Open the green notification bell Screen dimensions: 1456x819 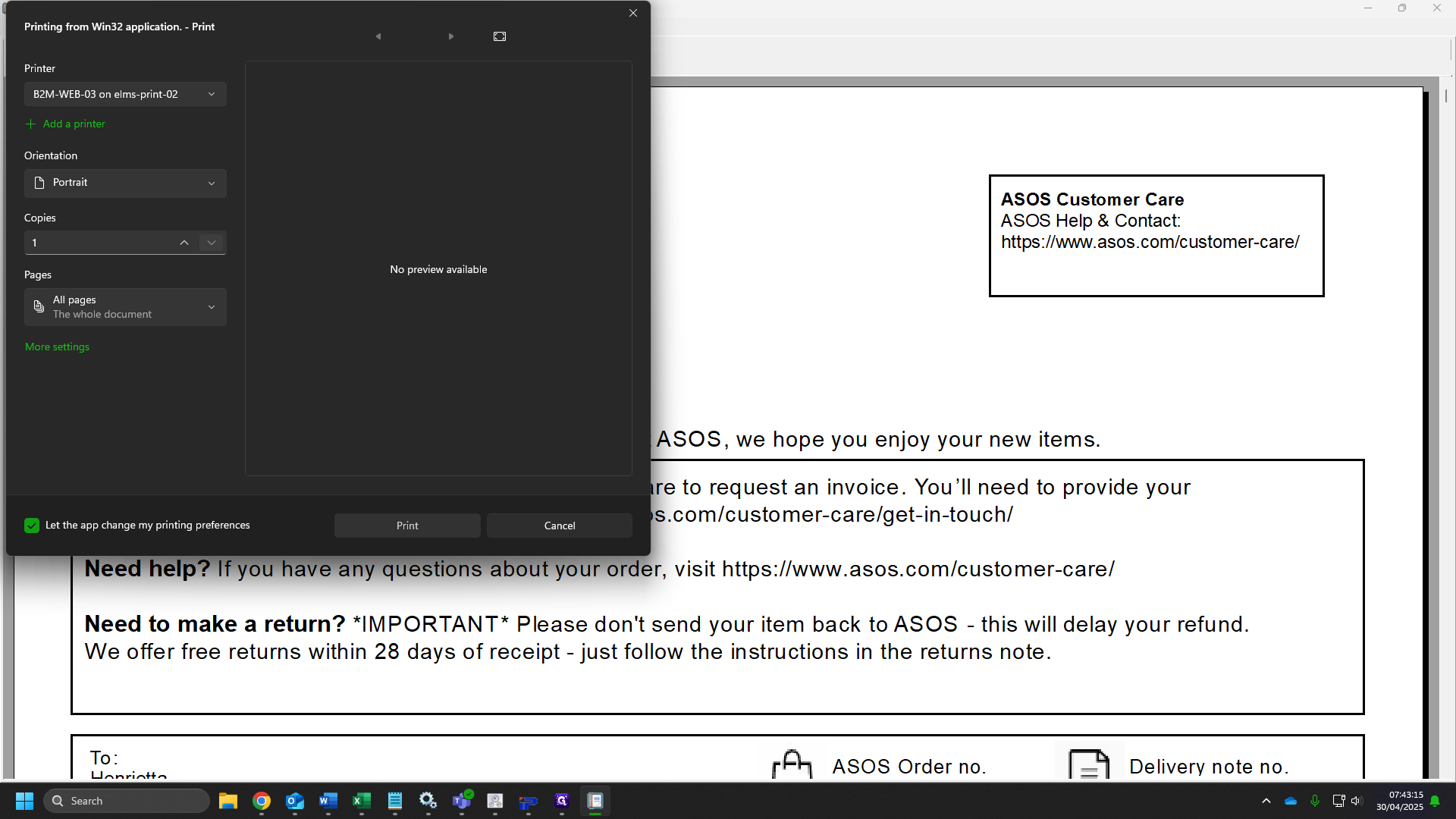(x=1435, y=801)
